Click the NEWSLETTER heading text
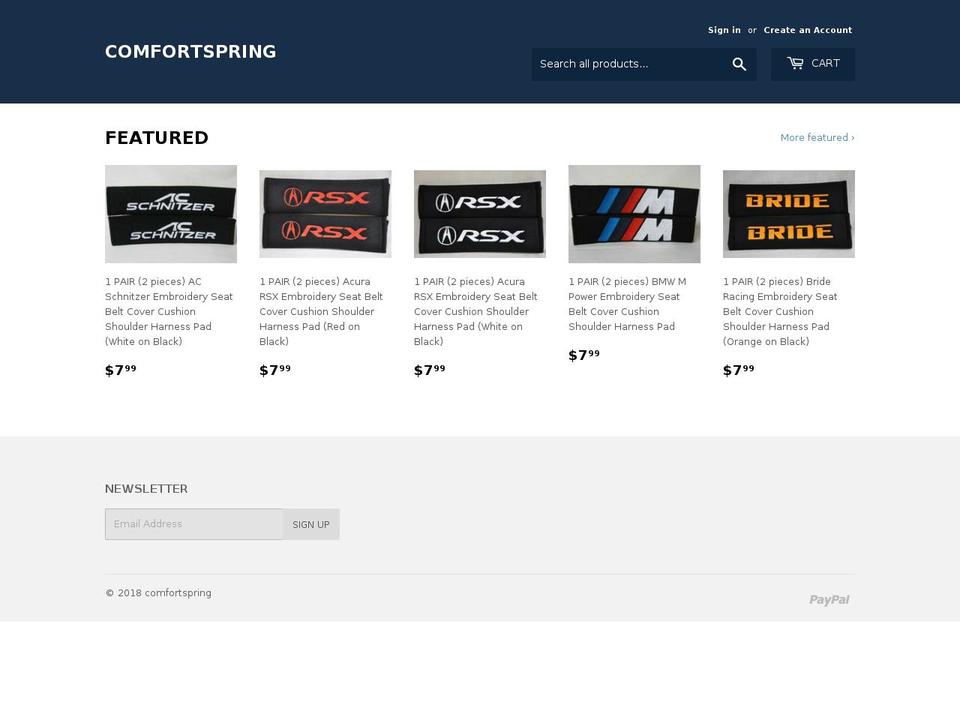The height and width of the screenshot is (720, 960). [146, 489]
